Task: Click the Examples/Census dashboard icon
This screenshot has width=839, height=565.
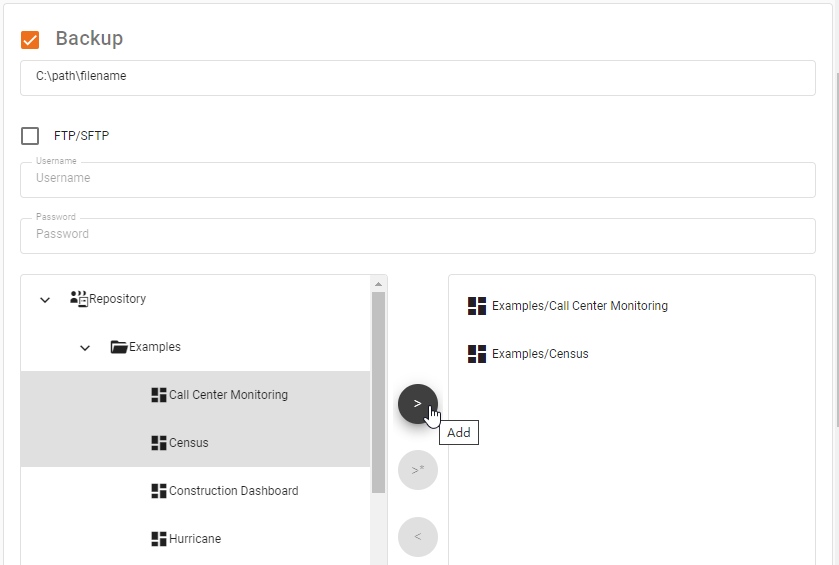Action: coord(477,354)
